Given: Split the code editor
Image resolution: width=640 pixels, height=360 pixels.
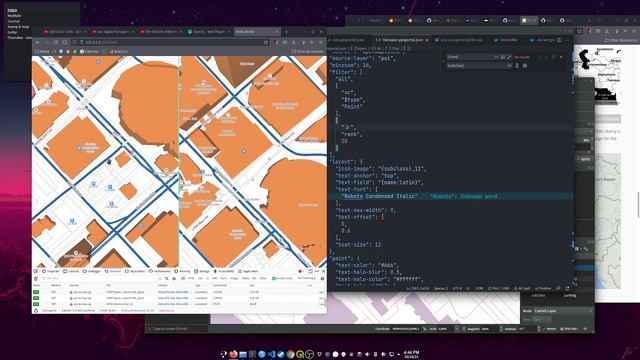Looking at the screenshot, I should [559, 40].
